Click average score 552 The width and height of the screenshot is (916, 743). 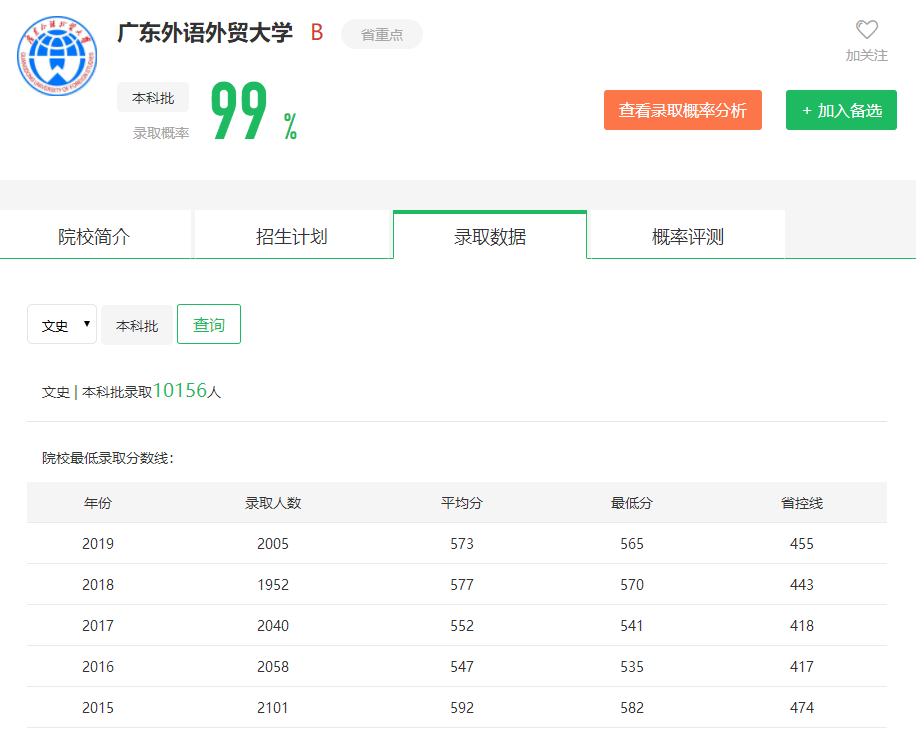[462, 626]
